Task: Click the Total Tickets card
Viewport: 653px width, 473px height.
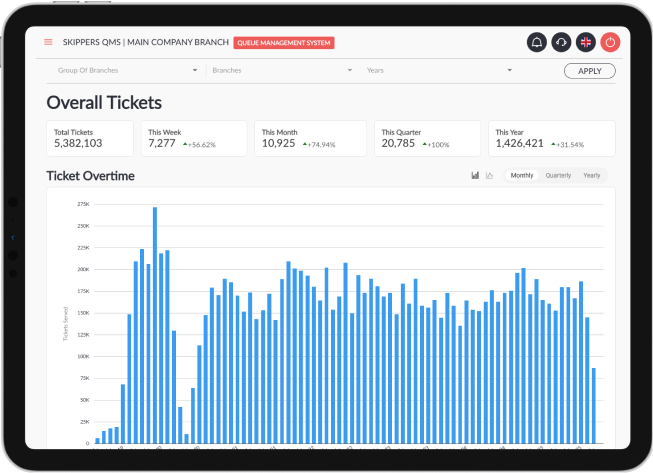Action: point(90,138)
